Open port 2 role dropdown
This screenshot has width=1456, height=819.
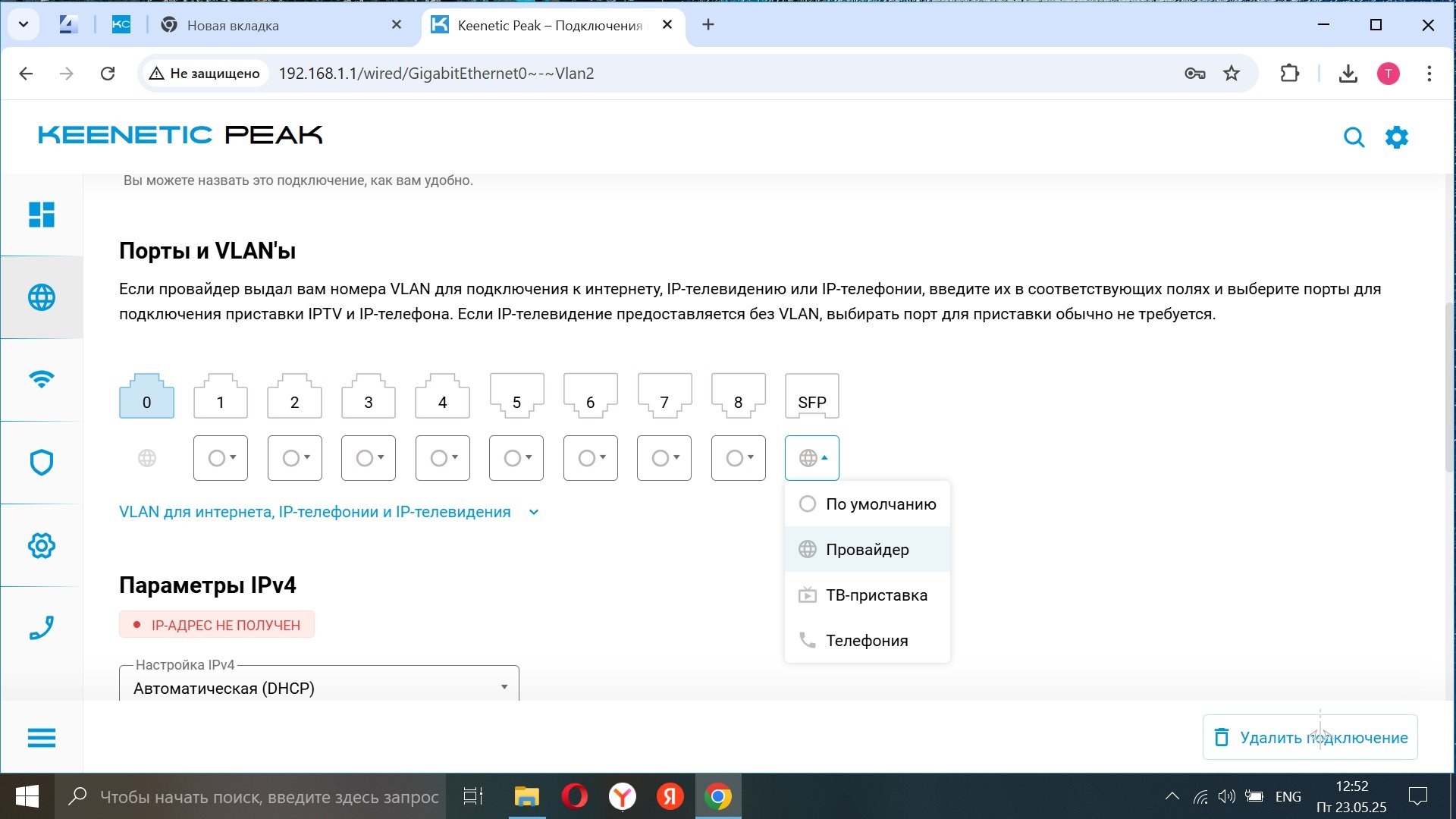pyautogui.click(x=295, y=458)
